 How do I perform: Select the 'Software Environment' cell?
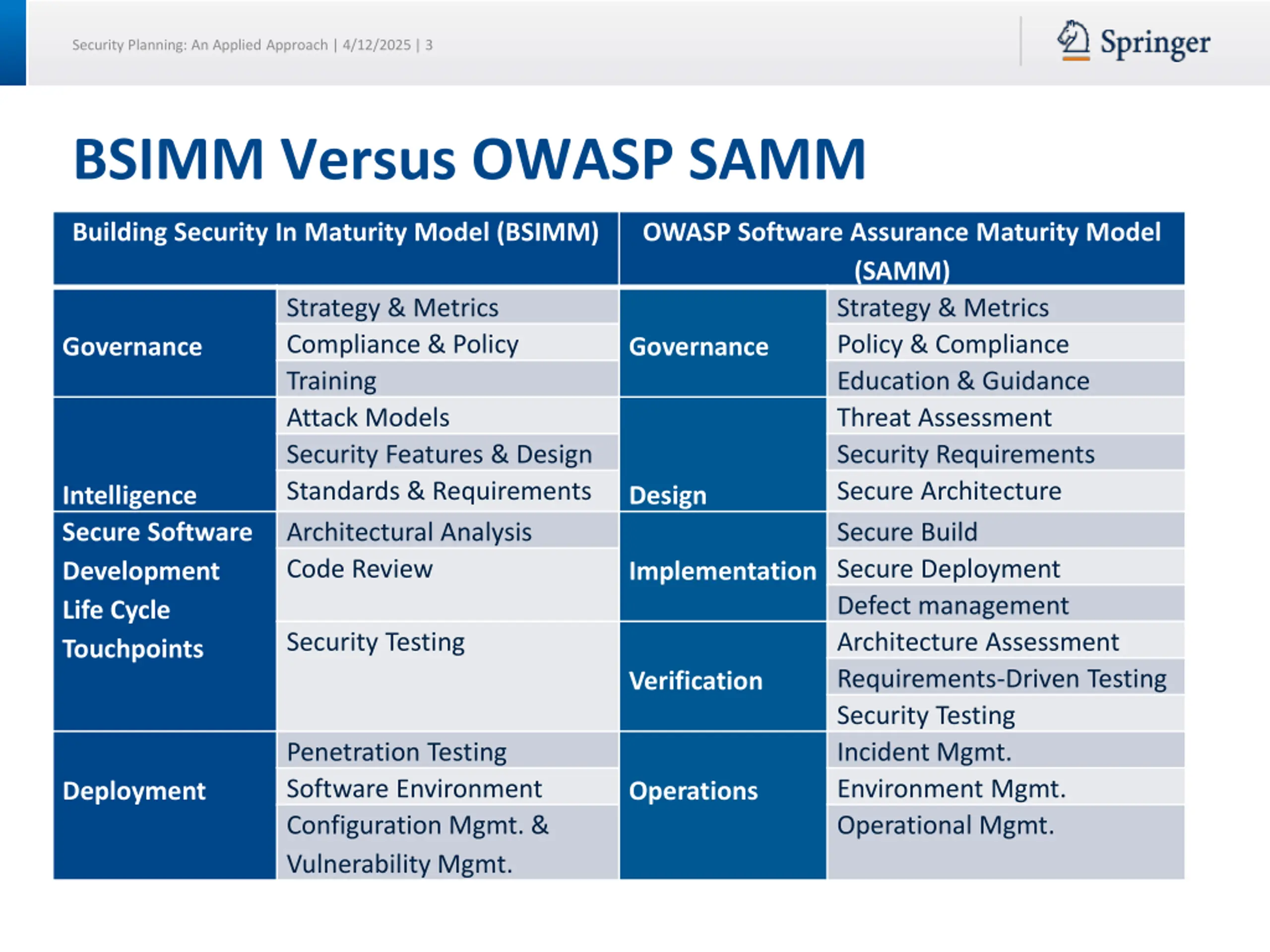[448, 786]
